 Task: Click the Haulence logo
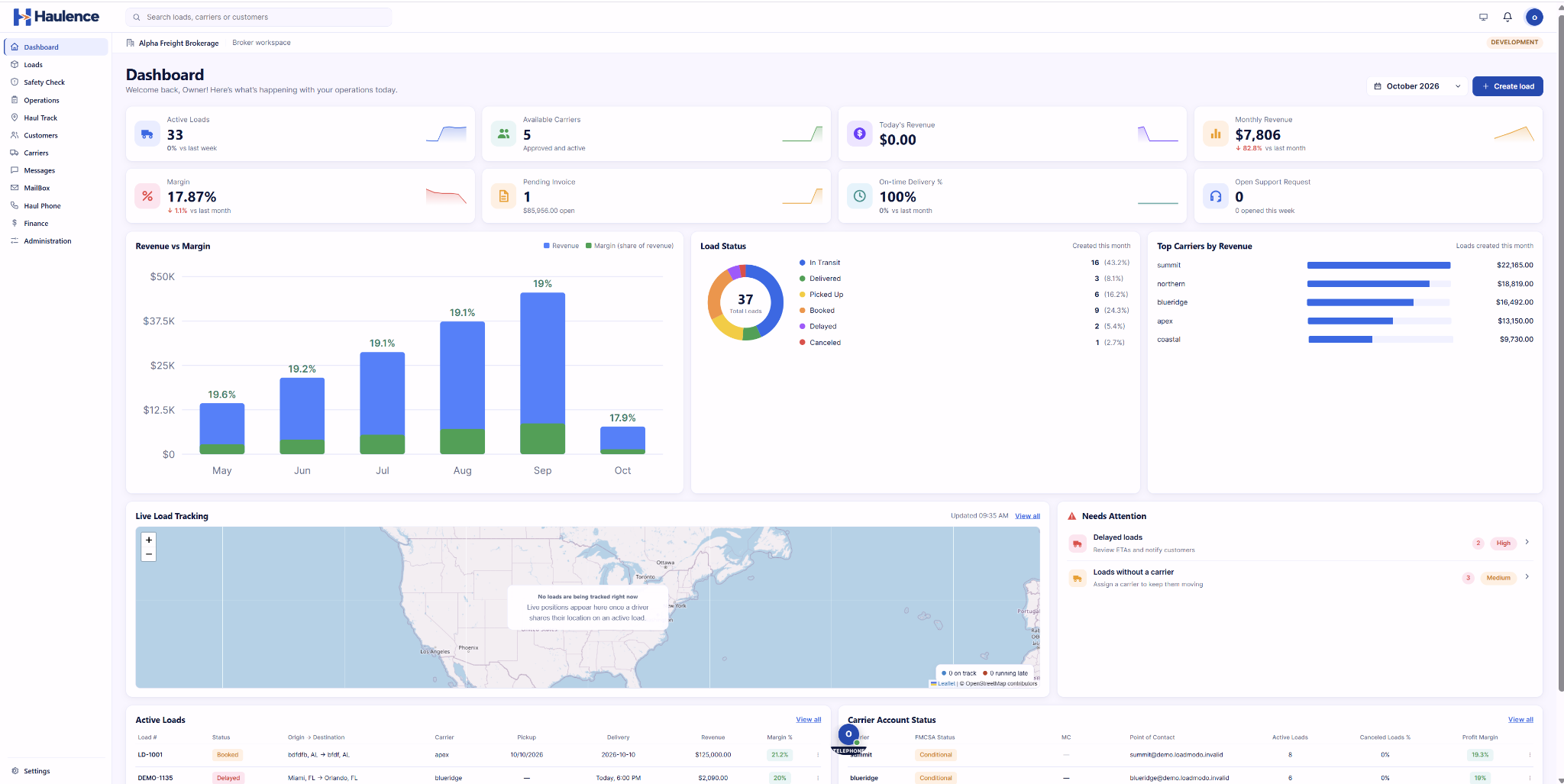pyautogui.click(x=57, y=17)
